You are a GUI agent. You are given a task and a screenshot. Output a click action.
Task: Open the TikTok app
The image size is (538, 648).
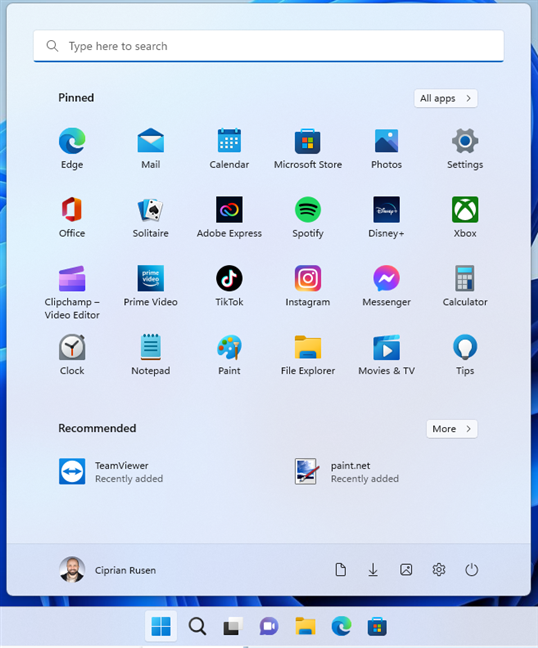point(229,286)
